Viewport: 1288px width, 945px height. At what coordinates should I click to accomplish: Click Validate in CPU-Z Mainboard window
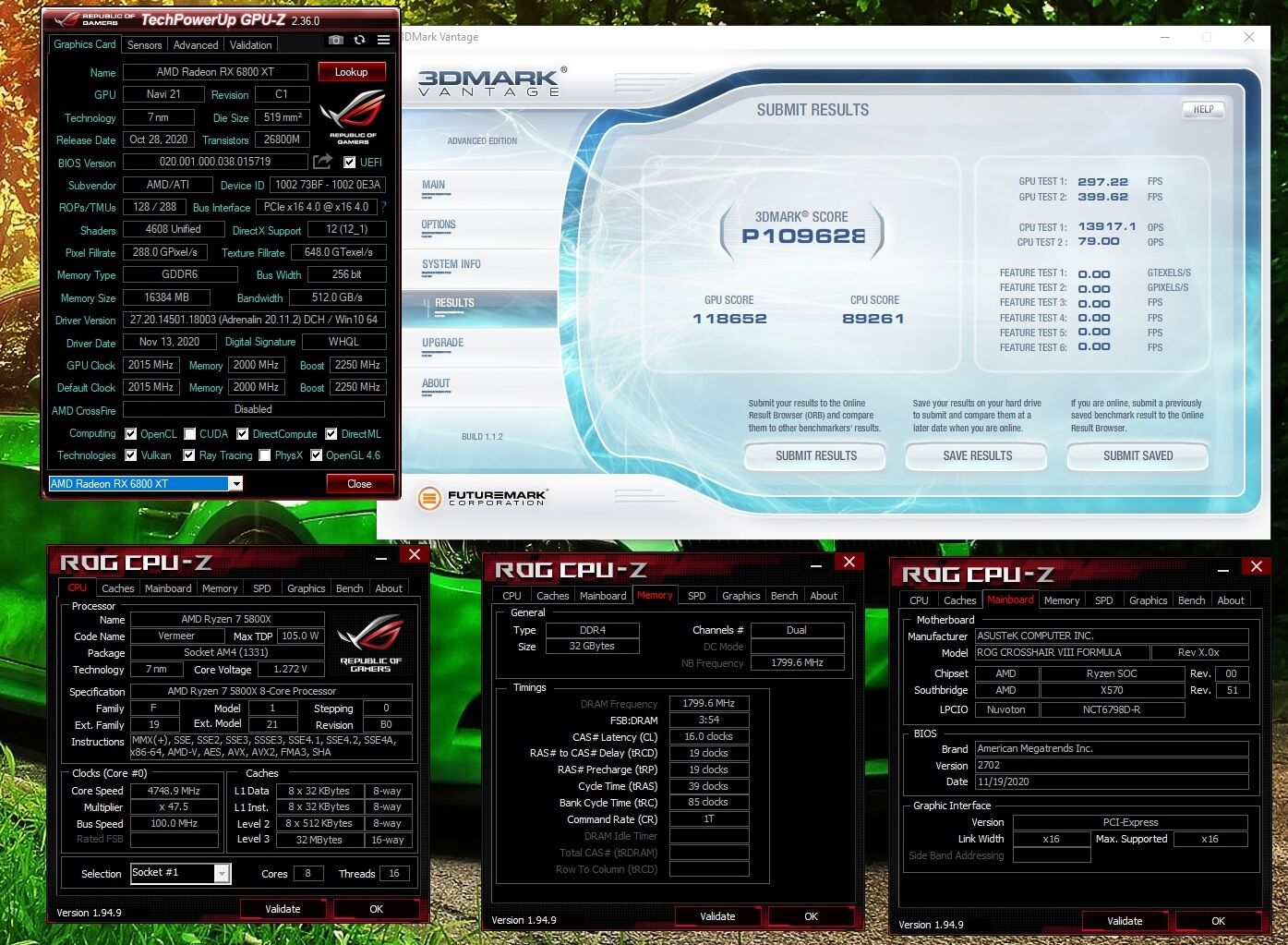1125,921
